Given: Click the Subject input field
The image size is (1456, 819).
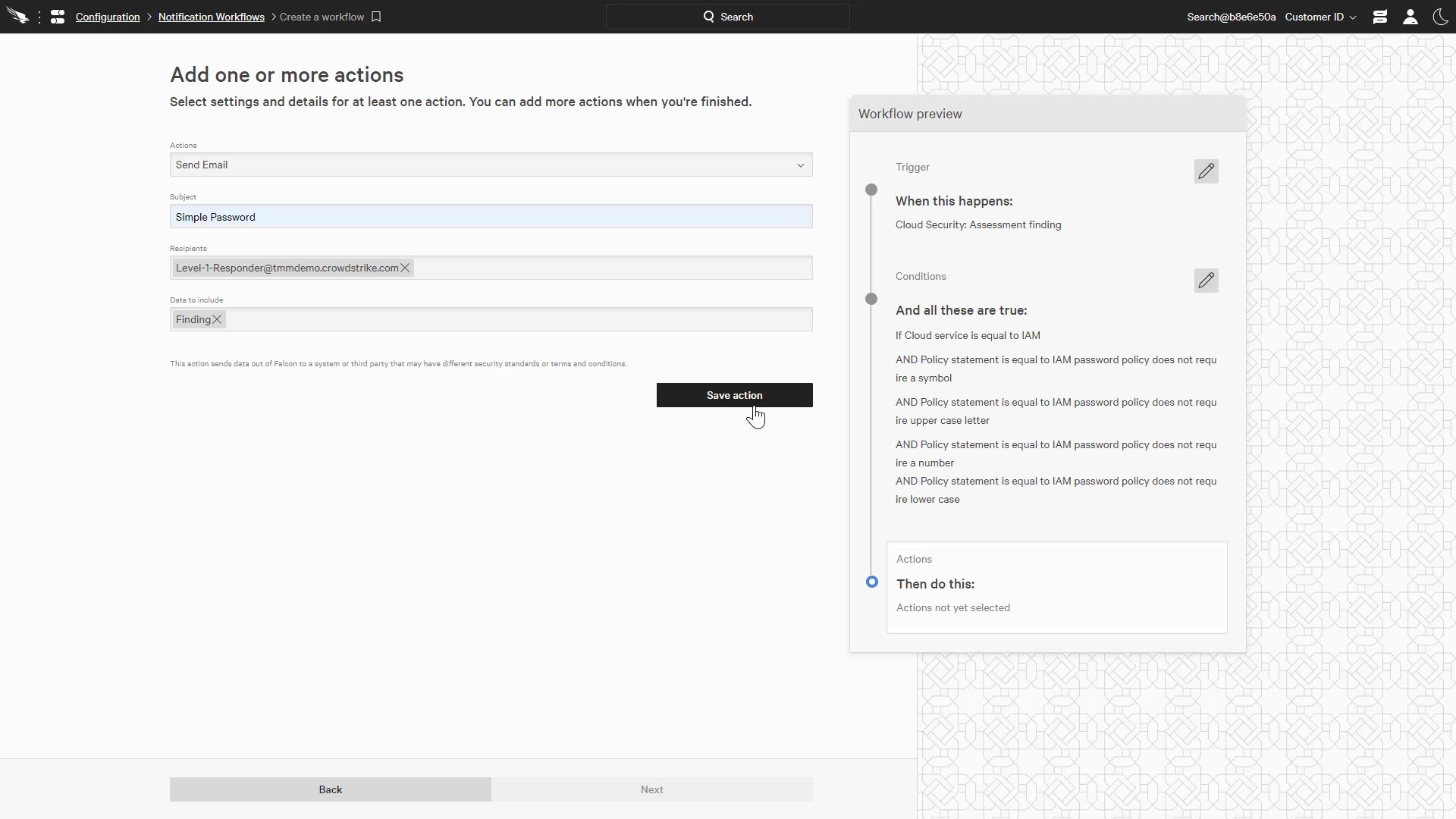Looking at the screenshot, I should point(491,217).
